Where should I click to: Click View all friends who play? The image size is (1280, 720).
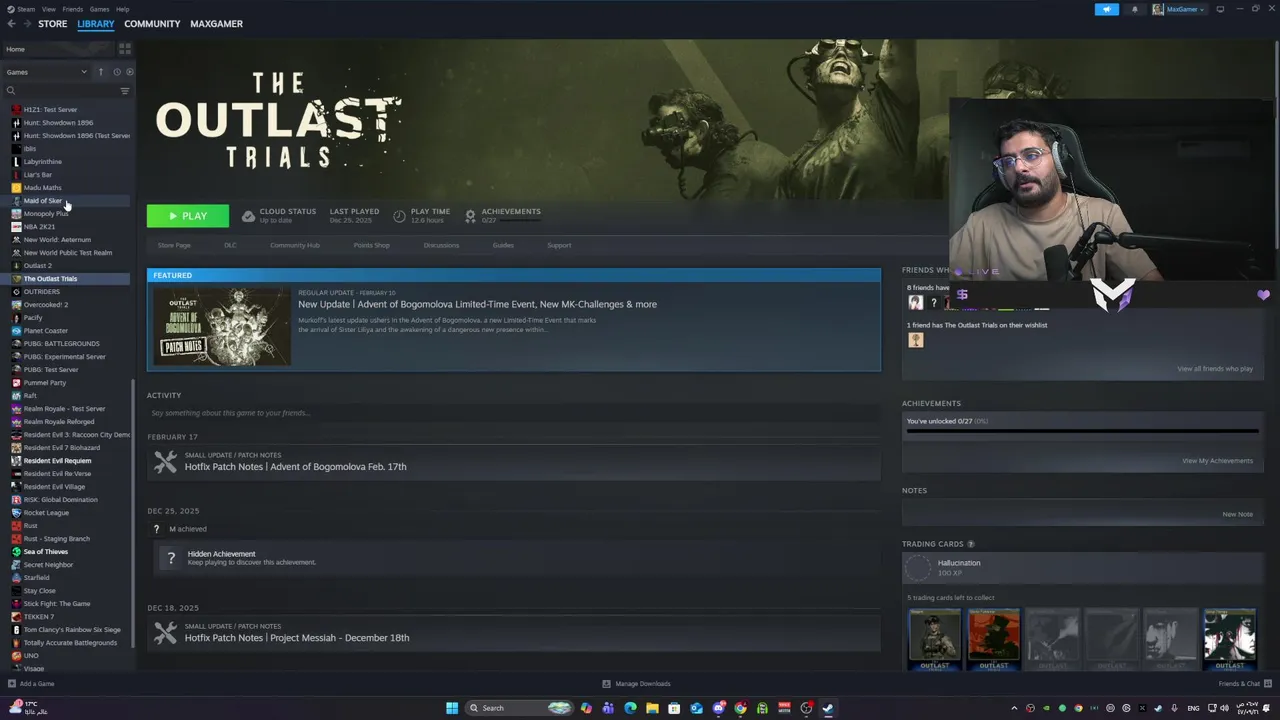(x=1215, y=369)
